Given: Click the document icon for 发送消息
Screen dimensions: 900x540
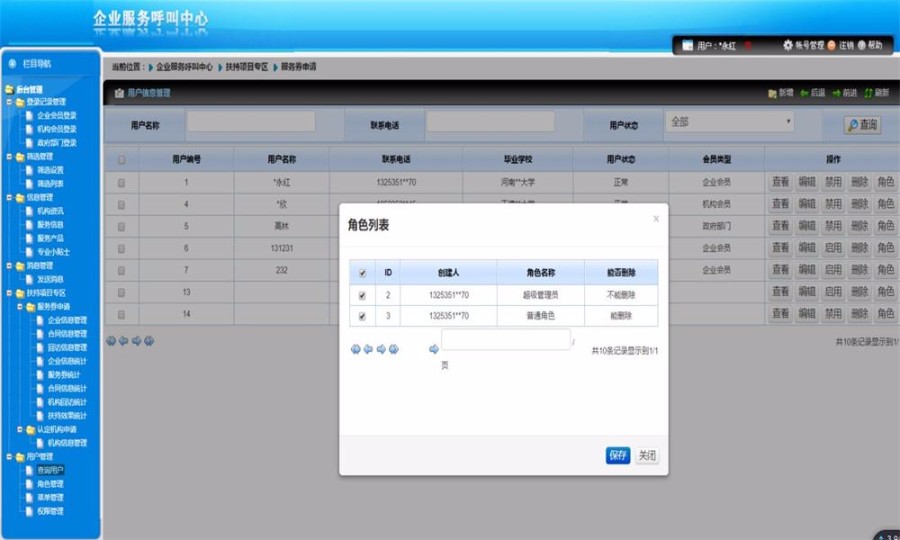Looking at the screenshot, I should coord(29,279).
